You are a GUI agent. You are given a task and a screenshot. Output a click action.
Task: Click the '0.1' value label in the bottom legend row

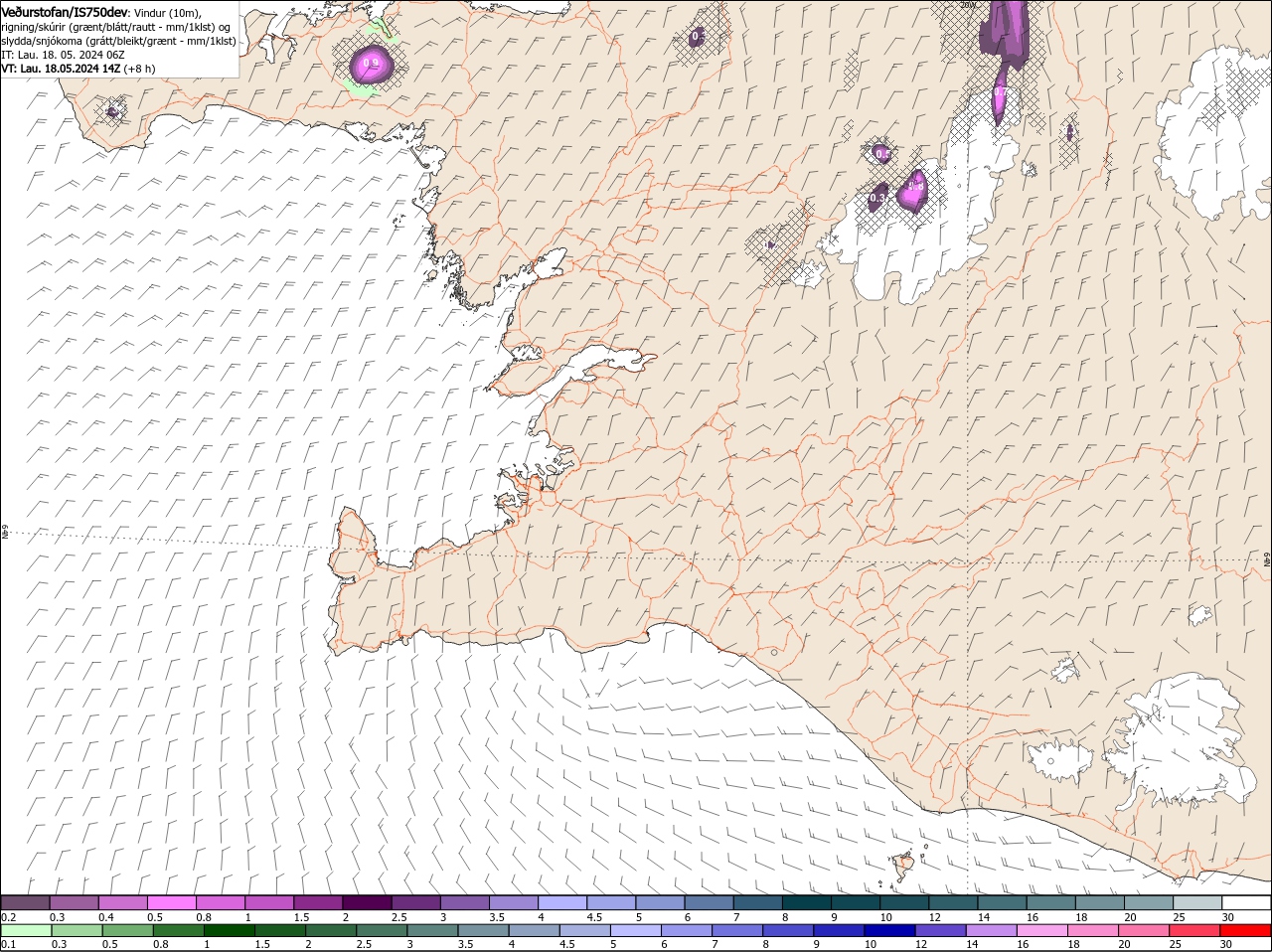[x=8, y=944]
